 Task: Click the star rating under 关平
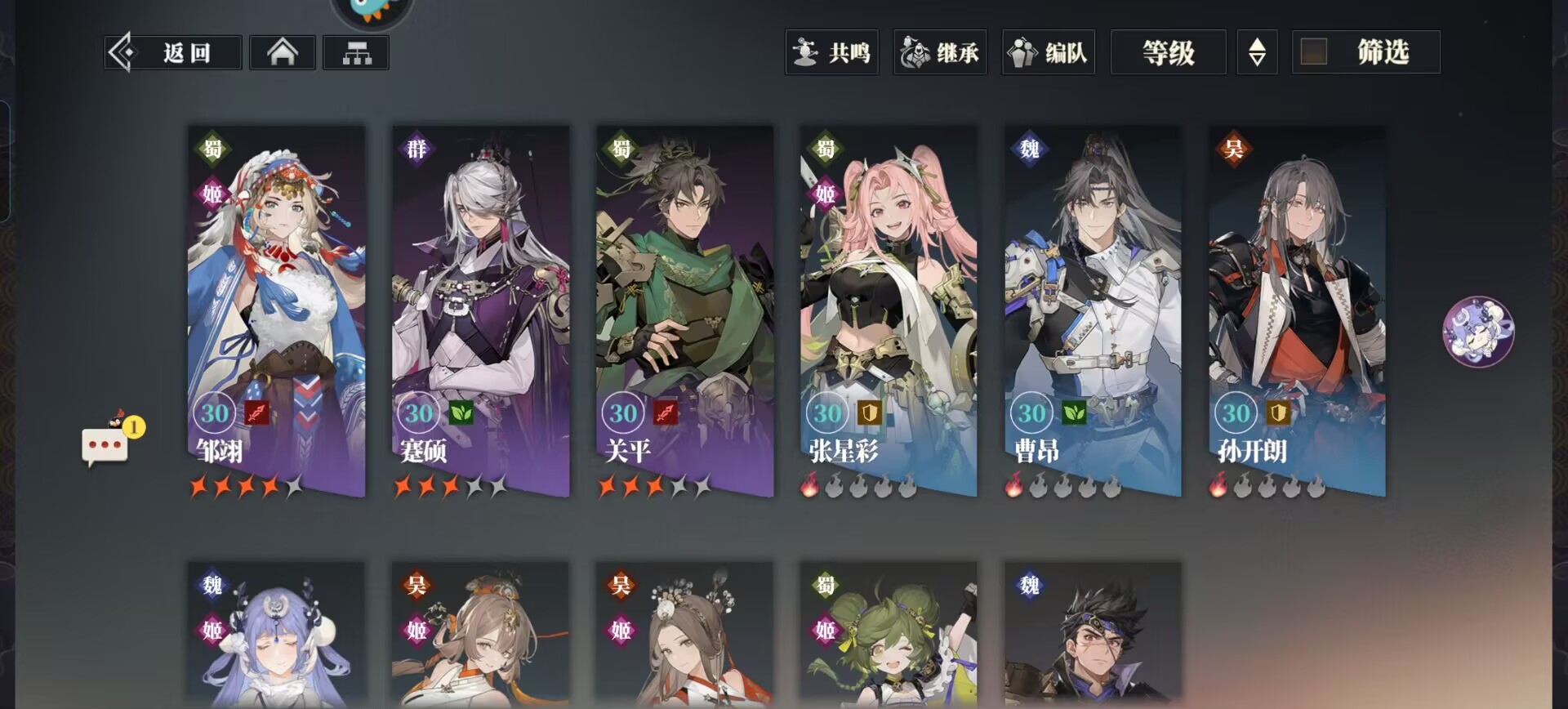pyautogui.click(x=654, y=487)
